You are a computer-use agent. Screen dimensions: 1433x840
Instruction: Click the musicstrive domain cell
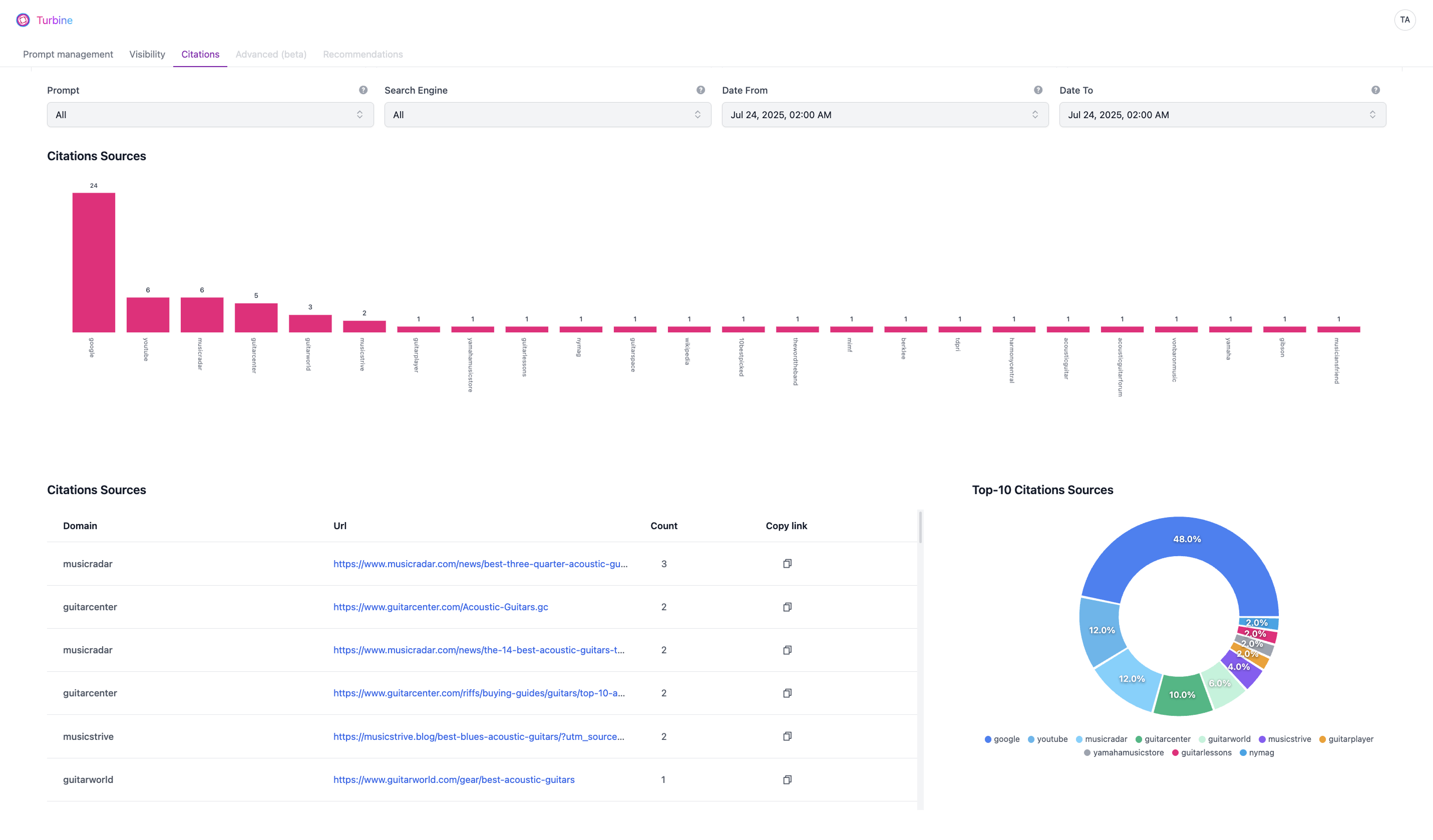[x=88, y=736]
